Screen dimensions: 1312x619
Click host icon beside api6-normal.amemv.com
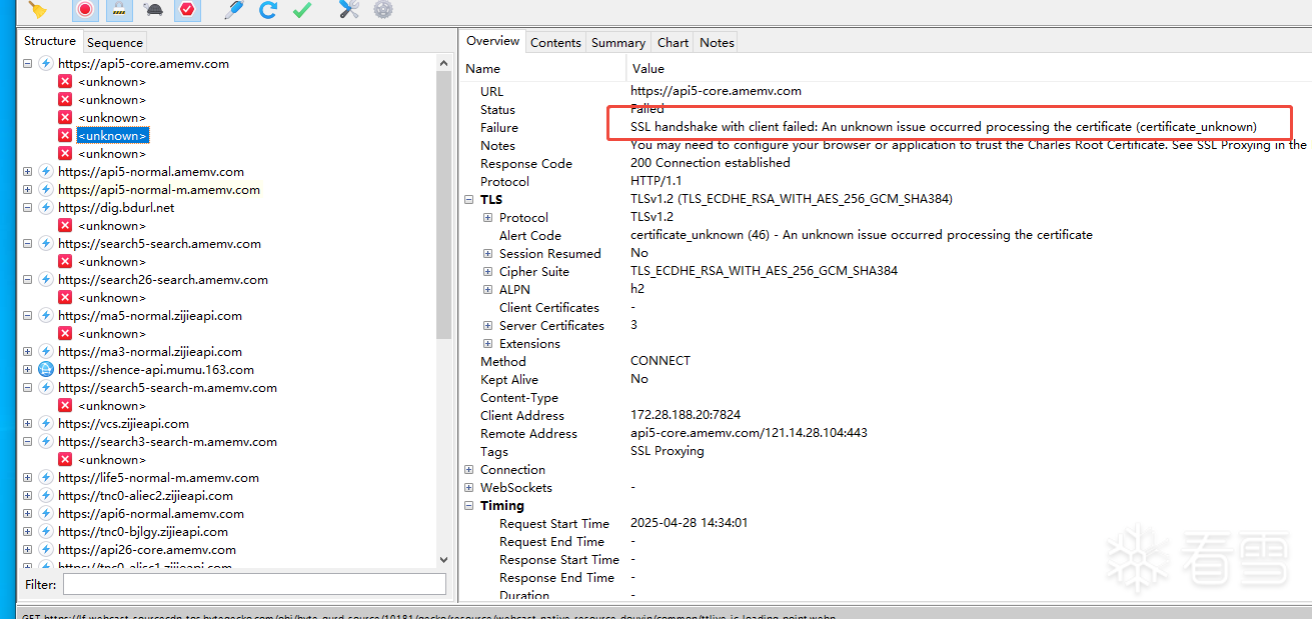45,513
